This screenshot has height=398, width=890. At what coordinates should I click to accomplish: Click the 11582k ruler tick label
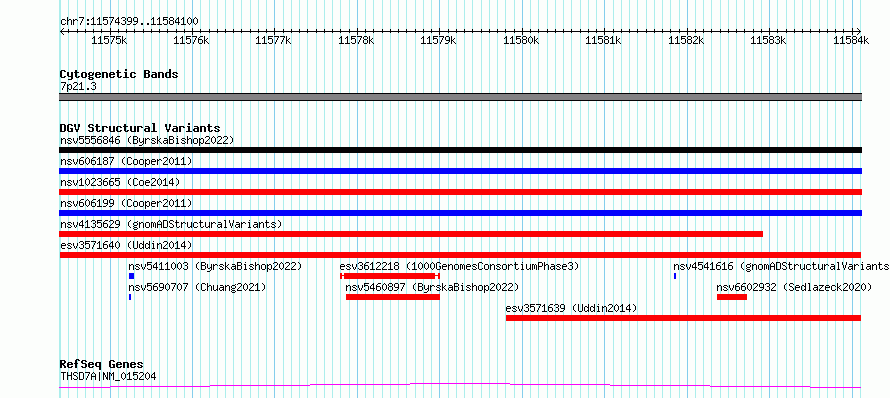coord(687,40)
